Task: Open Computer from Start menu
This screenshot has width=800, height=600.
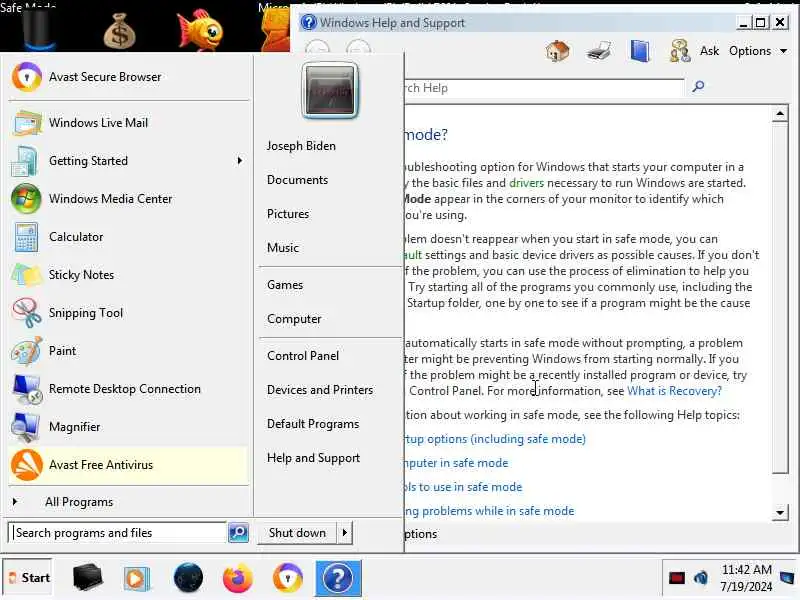Action: click(x=294, y=319)
